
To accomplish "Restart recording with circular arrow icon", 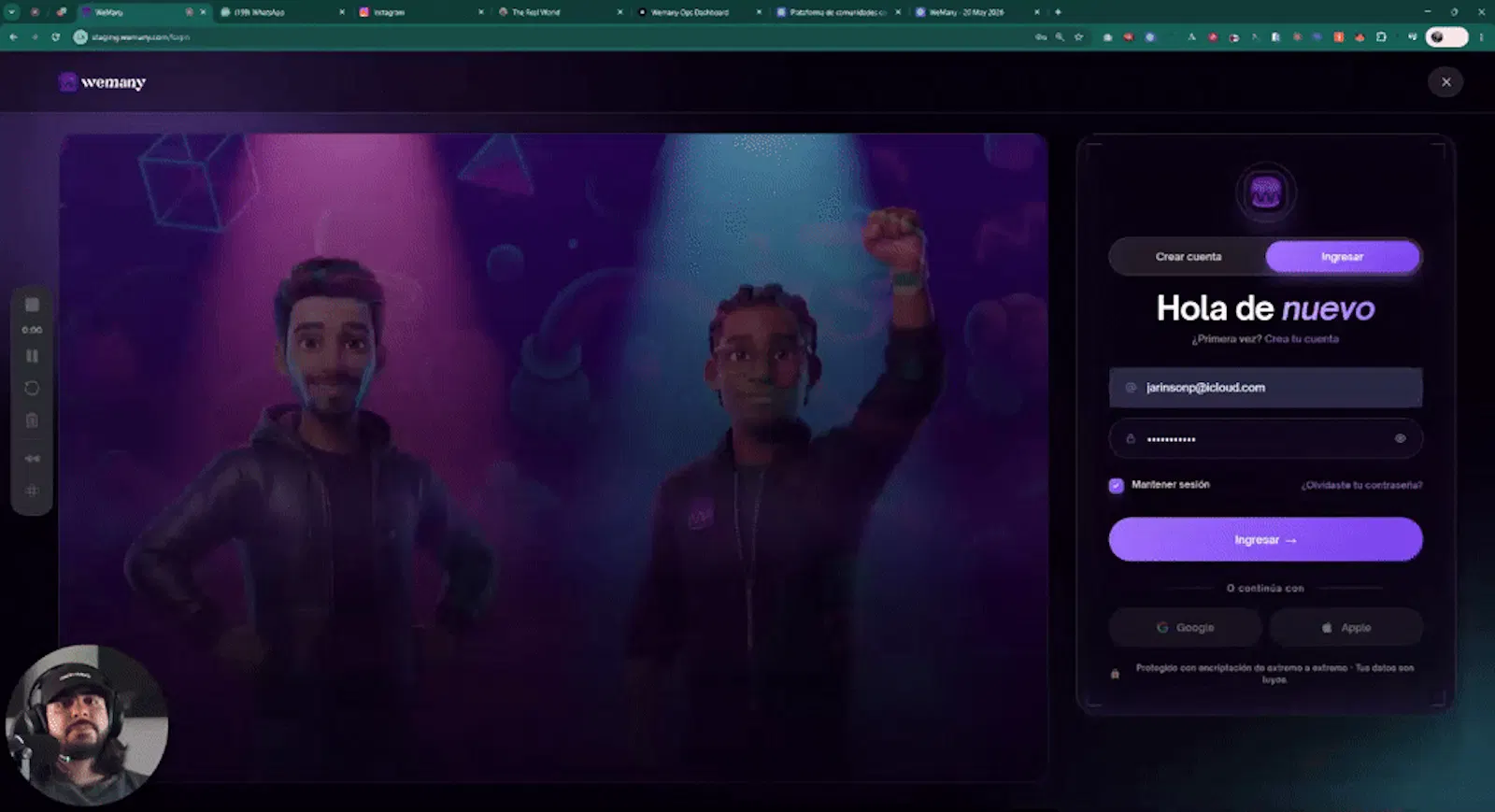I will click(x=32, y=389).
